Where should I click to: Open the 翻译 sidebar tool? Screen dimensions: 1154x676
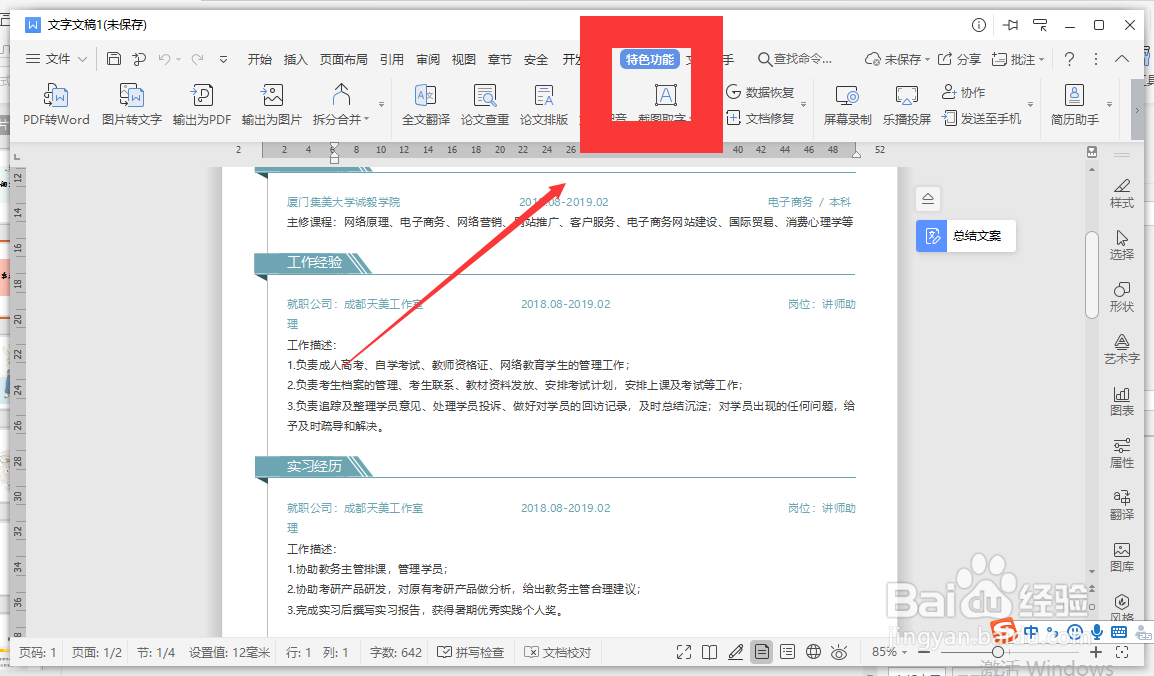coord(1122,505)
